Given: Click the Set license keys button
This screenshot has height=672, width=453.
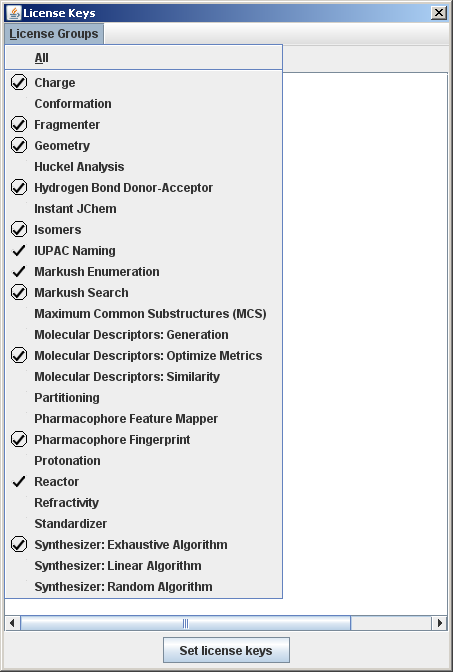Looking at the screenshot, I should [x=226, y=650].
